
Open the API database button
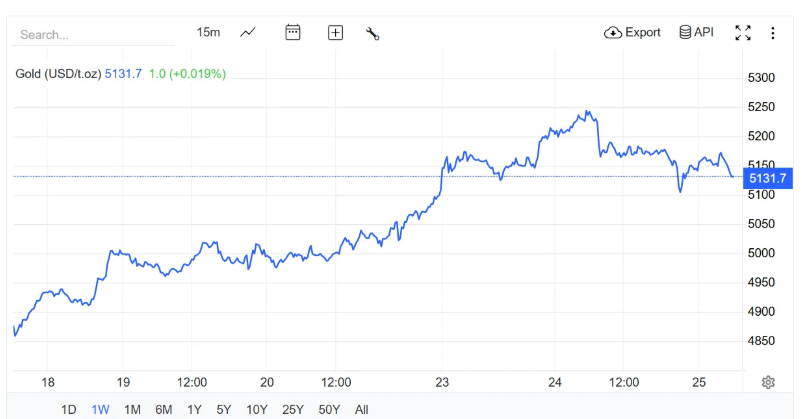pos(696,32)
